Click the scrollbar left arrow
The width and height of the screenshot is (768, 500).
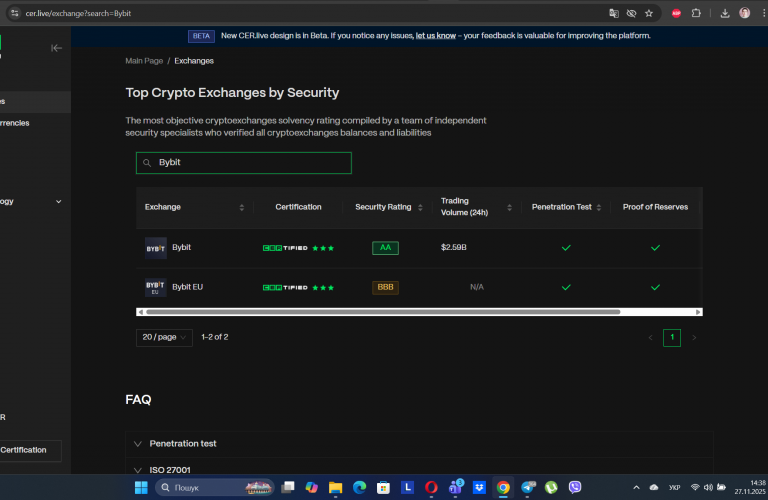point(141,312)
